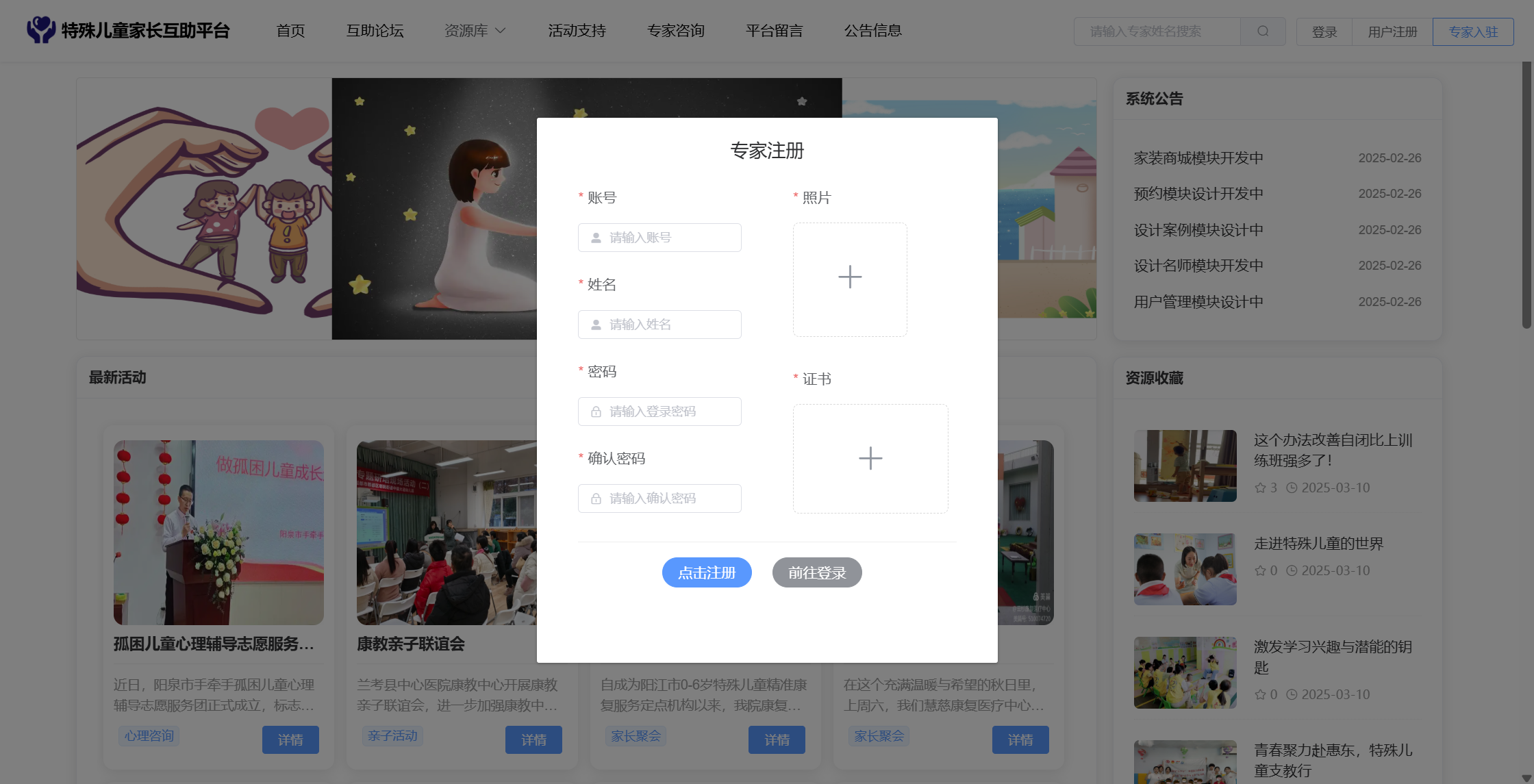Click the platform logo icon
The image size is (1534, 784).
[x=41, y=30]
